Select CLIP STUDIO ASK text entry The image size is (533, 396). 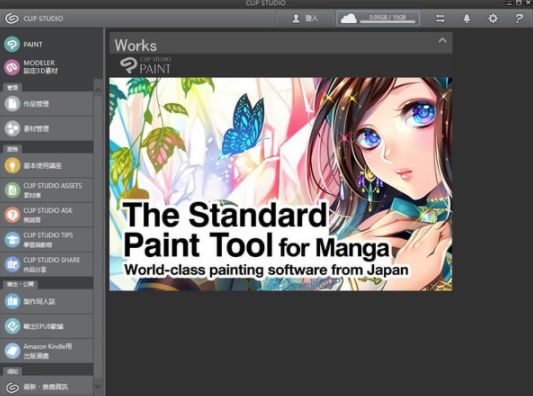click(48, 211)
